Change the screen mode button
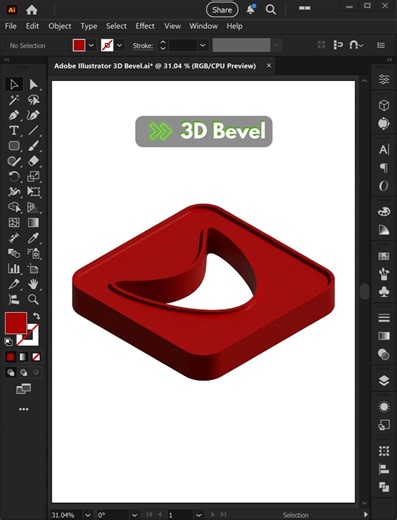The image size is (397, 520). [x=23, y=389]
